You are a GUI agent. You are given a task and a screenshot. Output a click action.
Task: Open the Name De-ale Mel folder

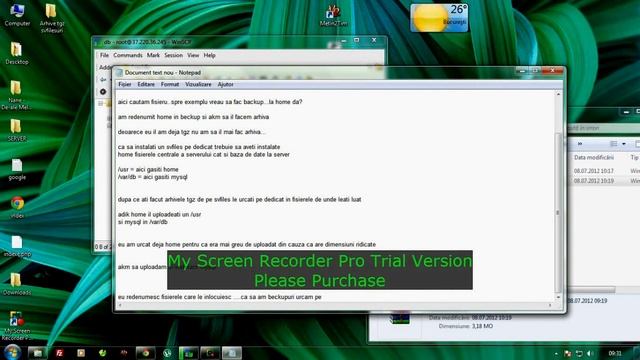point(16,96)
